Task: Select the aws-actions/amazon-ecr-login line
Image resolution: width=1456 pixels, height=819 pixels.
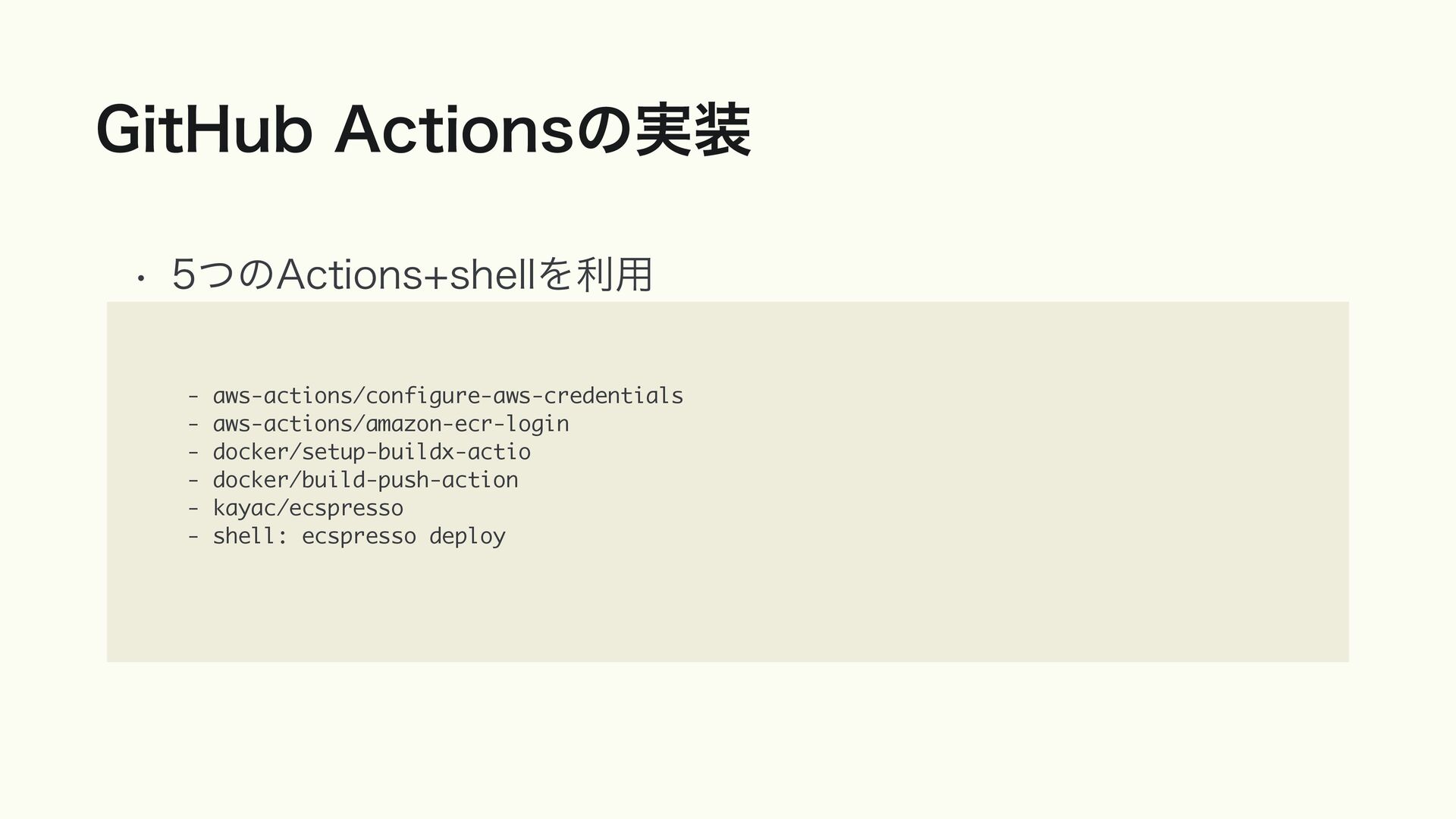Action: point(391,424)
